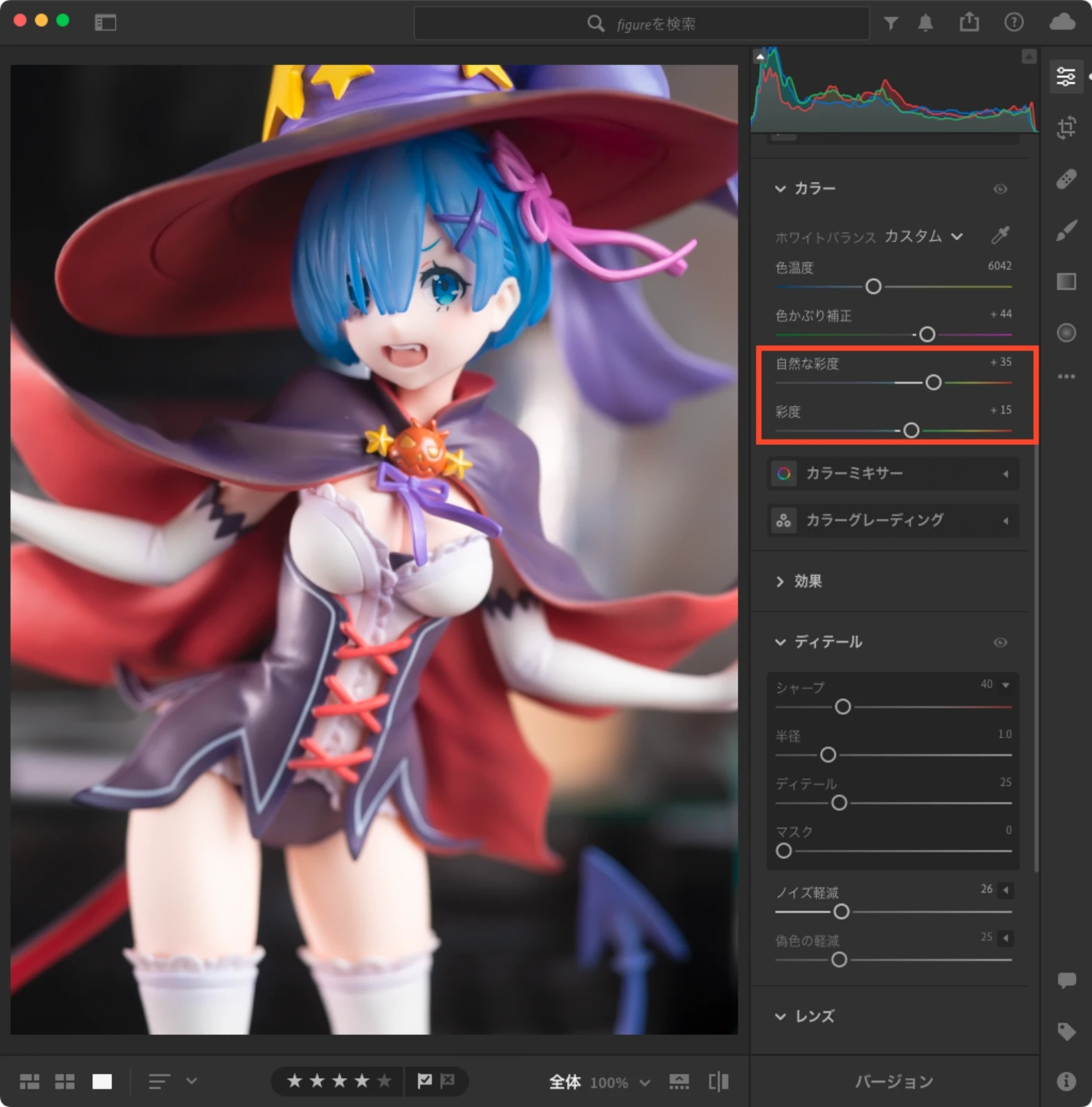Click the share export icon
This screenshot has height=1107, width=1092.
pyautogui.click(x=970, y=22)
